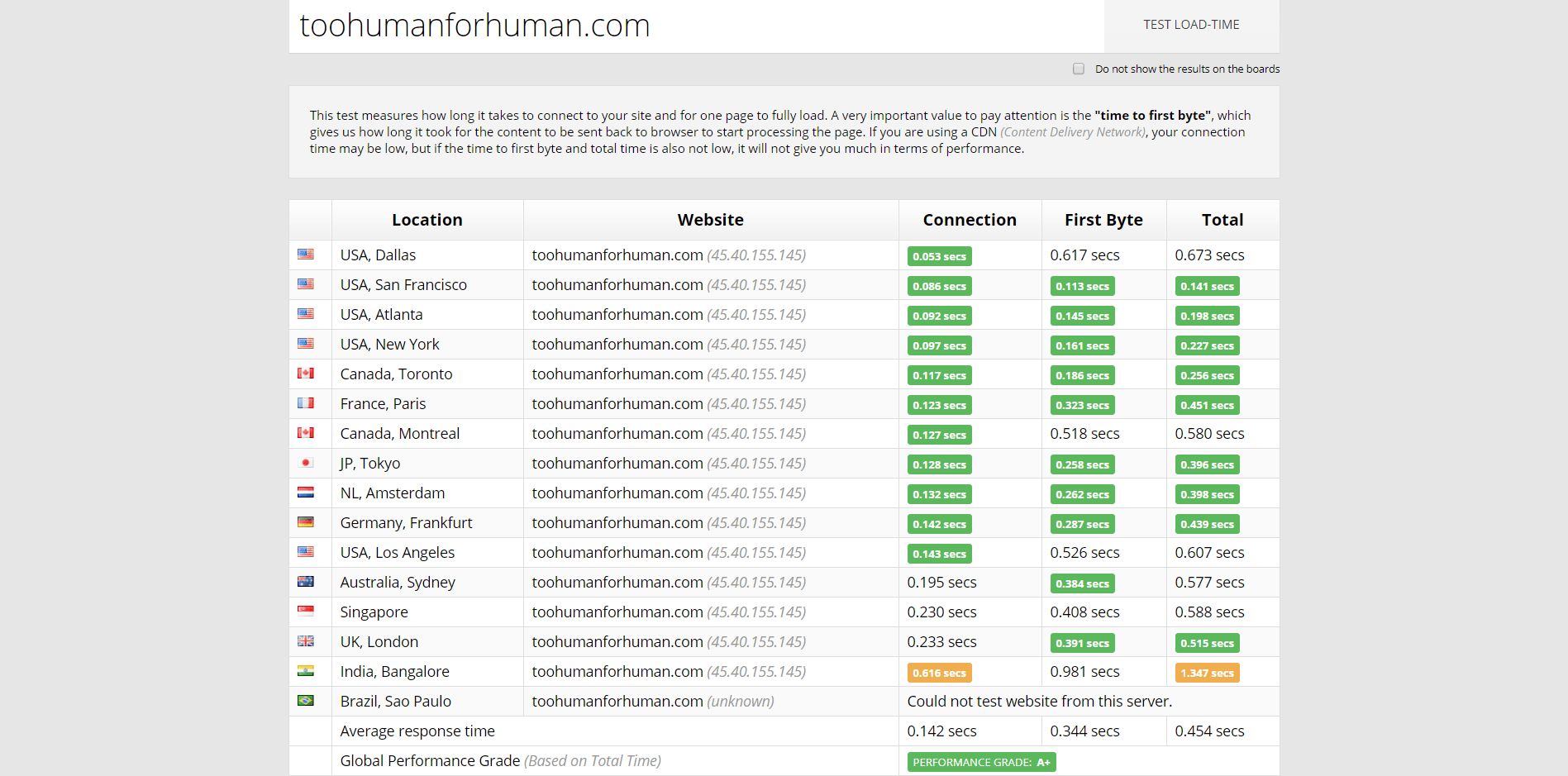Click the 0.230 secs connection value for Singapore

(x=941, y=612)
